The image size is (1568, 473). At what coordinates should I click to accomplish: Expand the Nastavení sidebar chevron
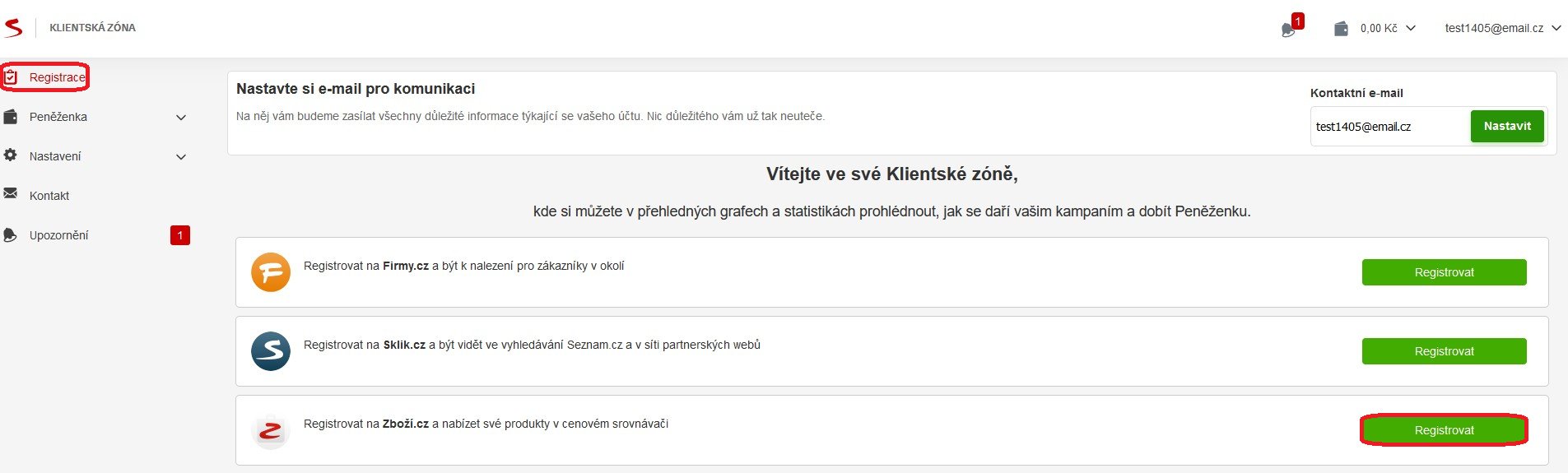[x=181, y=157]
